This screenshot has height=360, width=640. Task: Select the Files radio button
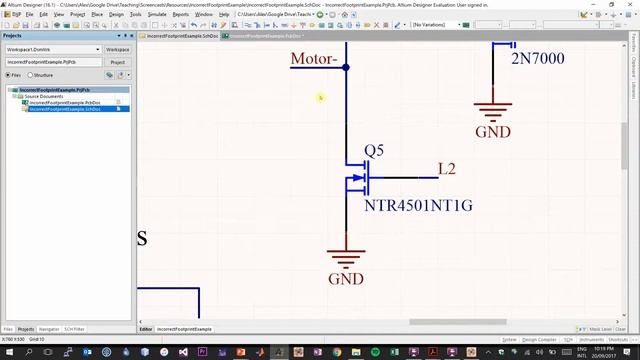8,75
